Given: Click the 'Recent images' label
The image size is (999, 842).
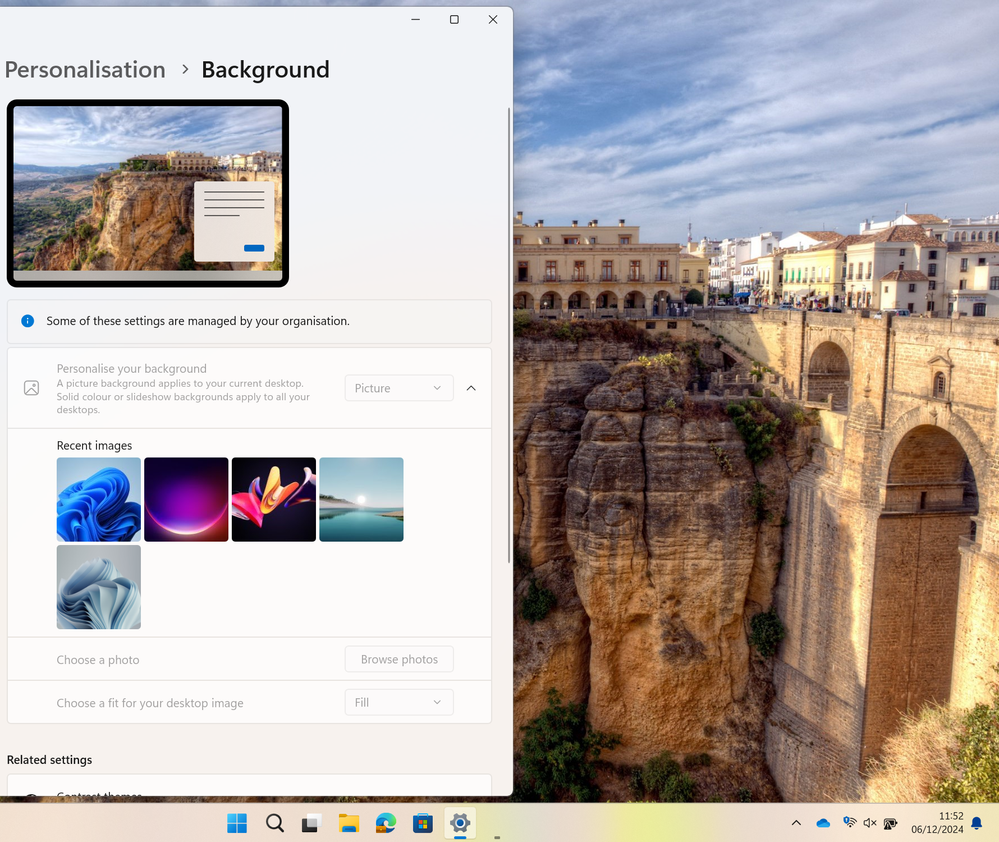Looking at the screenshot, I should point(94,445).
